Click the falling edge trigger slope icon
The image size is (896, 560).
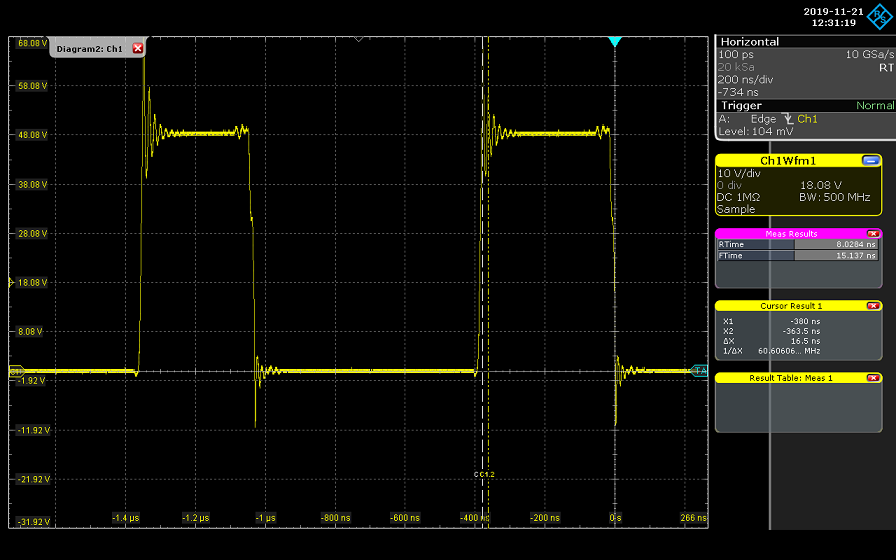coord(787,119)
